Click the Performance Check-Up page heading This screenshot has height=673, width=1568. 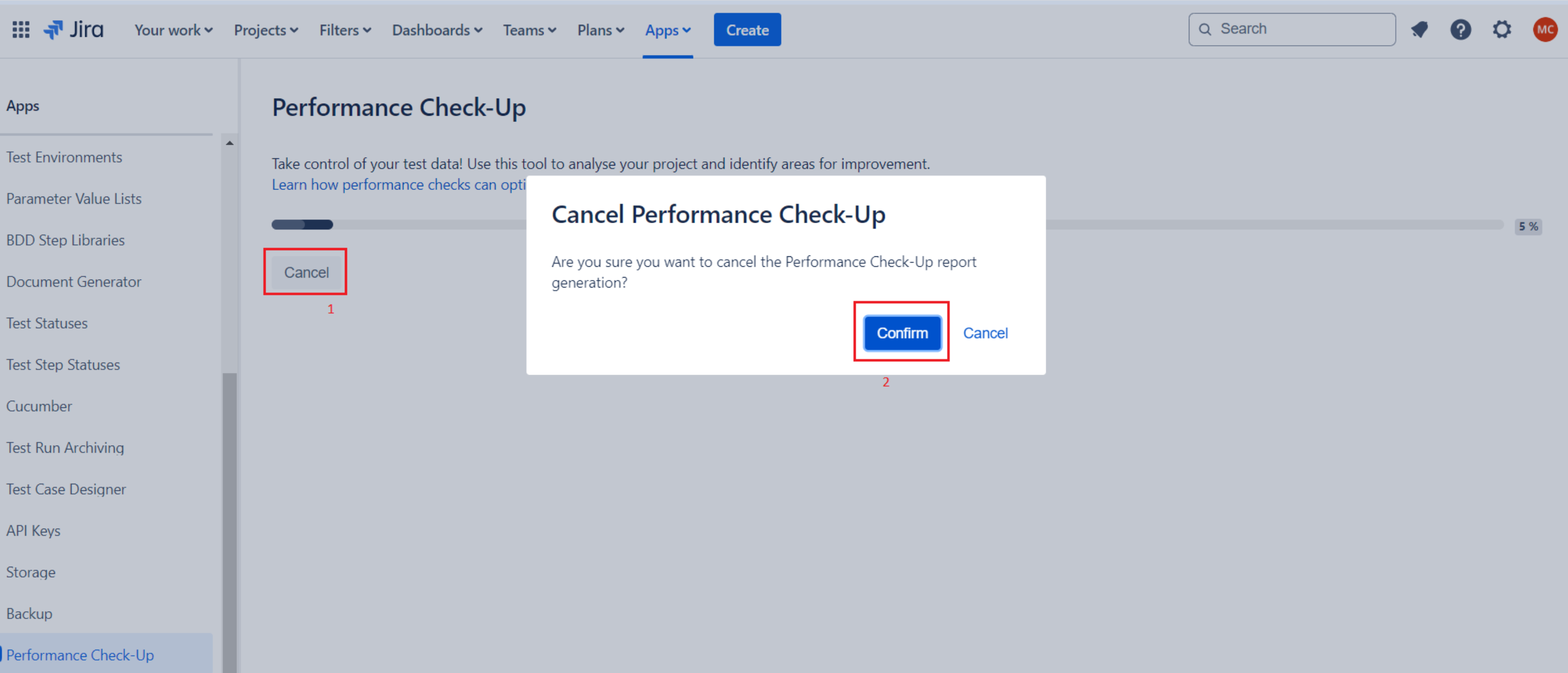pos(399,107)
